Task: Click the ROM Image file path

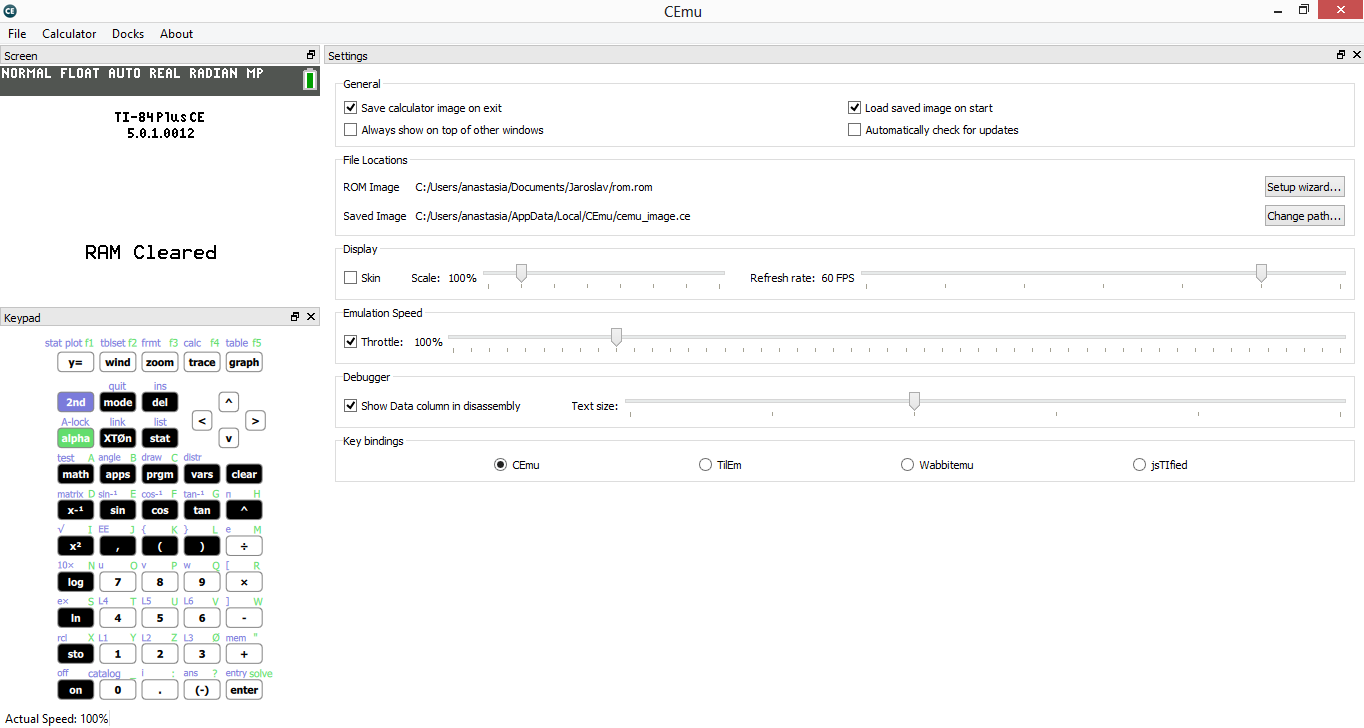Action: pos(534,187)
